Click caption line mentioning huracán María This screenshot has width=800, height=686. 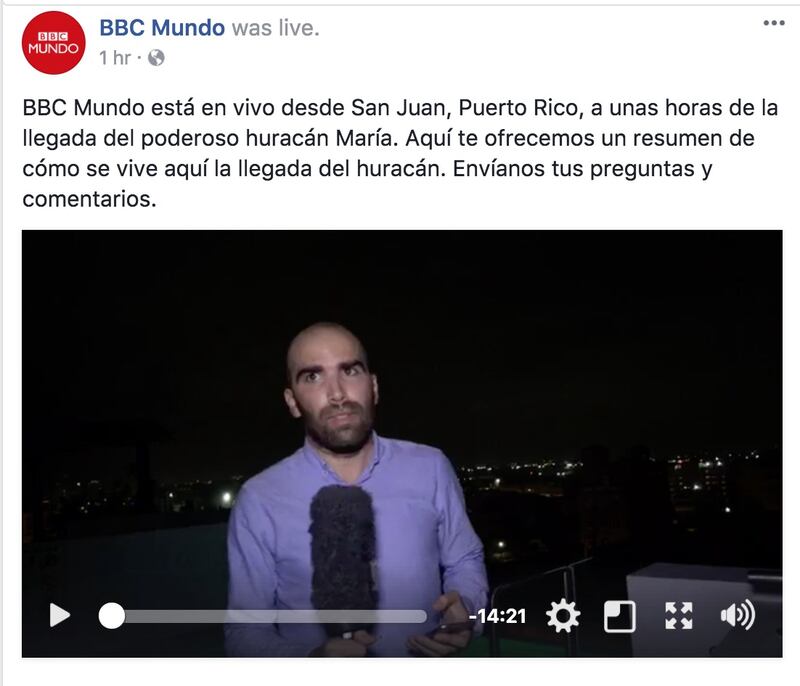click(x=388, y=138)
